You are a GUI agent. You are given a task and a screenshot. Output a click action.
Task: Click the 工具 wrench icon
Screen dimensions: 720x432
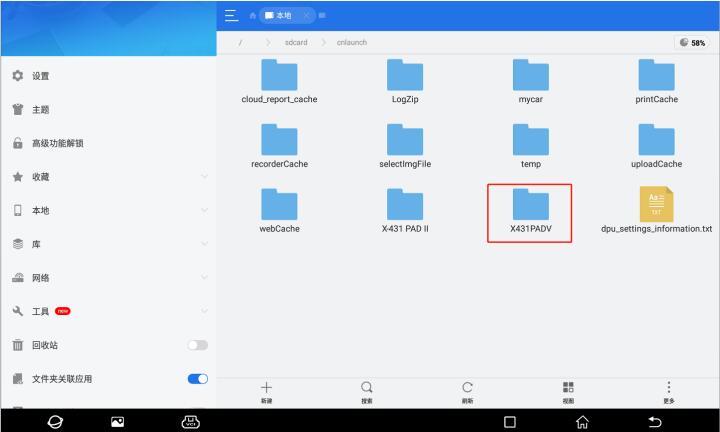pos(18,311)
